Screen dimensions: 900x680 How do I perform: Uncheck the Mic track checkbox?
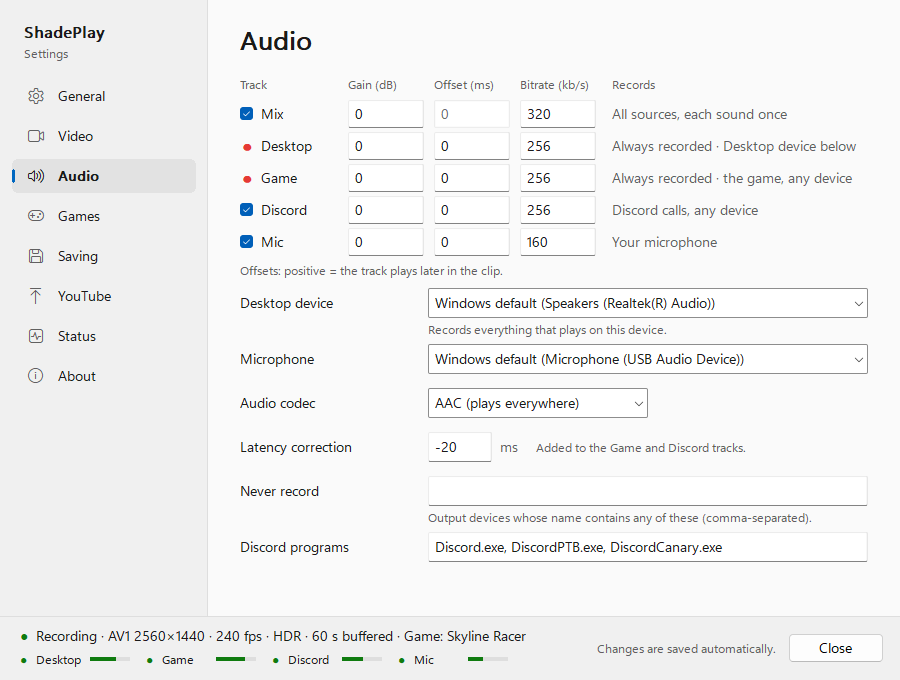(246, 242)
